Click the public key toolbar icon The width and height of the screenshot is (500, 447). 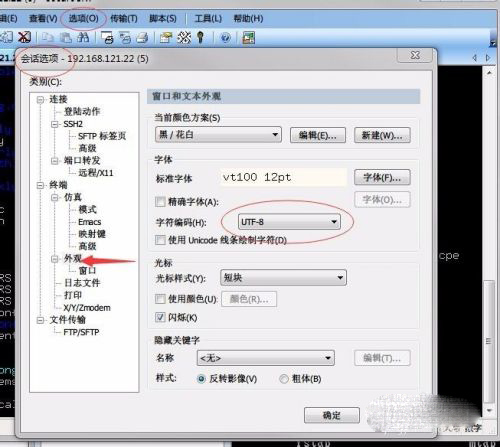(200, 37)
